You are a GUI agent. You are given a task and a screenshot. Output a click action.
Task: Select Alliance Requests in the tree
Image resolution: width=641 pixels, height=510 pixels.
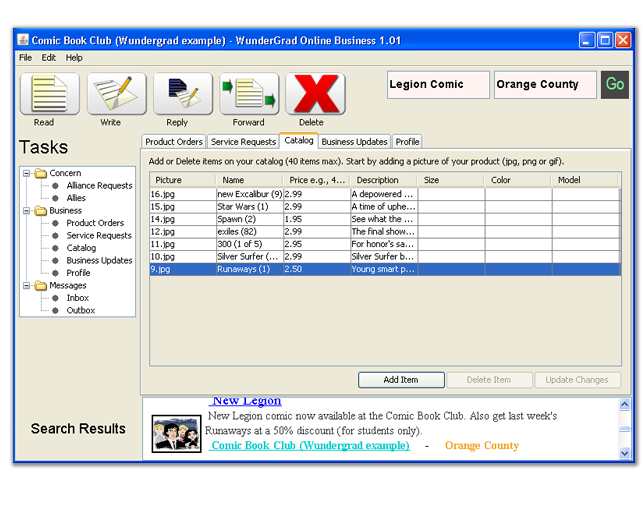99,186
